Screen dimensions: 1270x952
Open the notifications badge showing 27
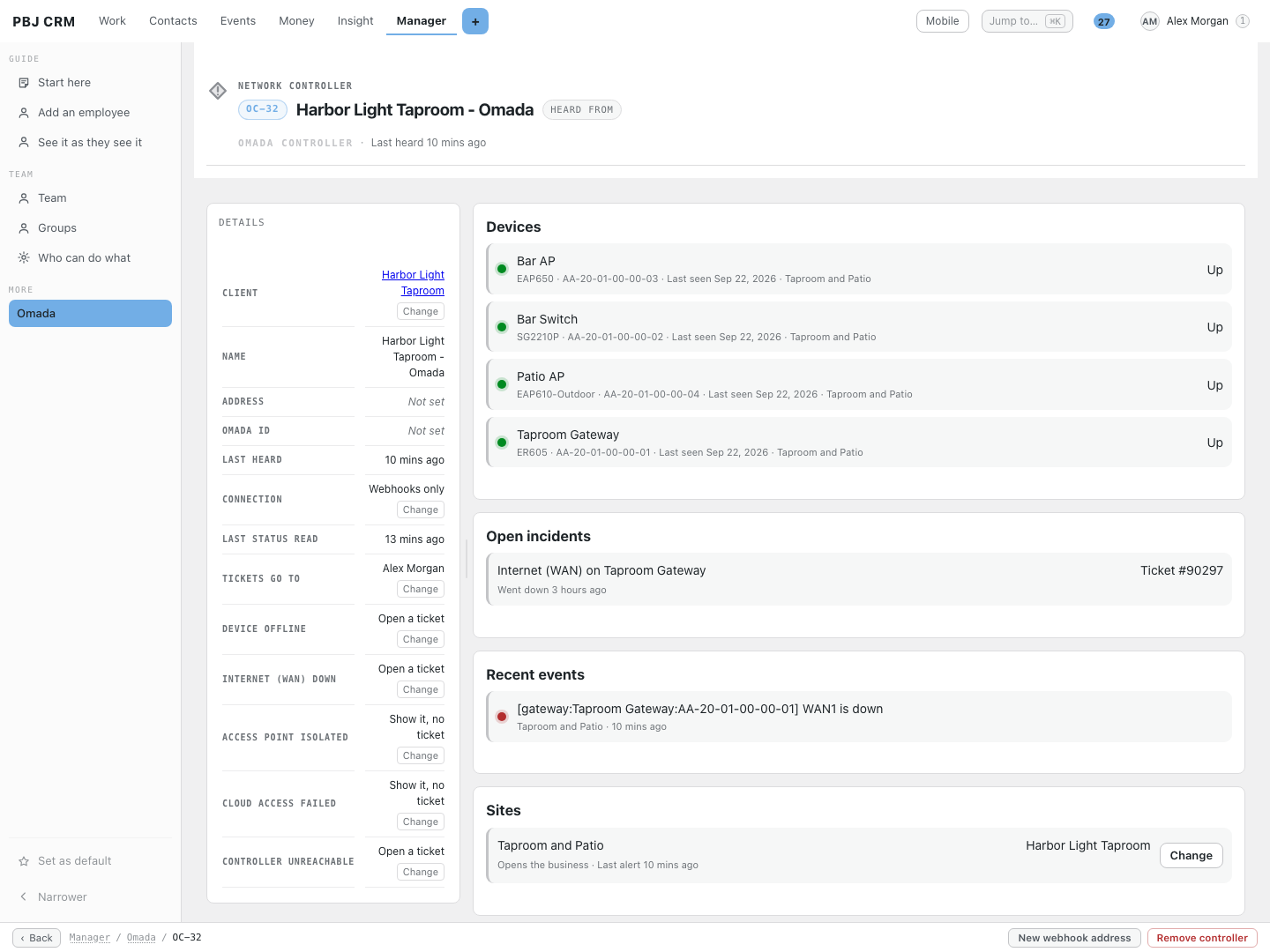[1104, 21]
